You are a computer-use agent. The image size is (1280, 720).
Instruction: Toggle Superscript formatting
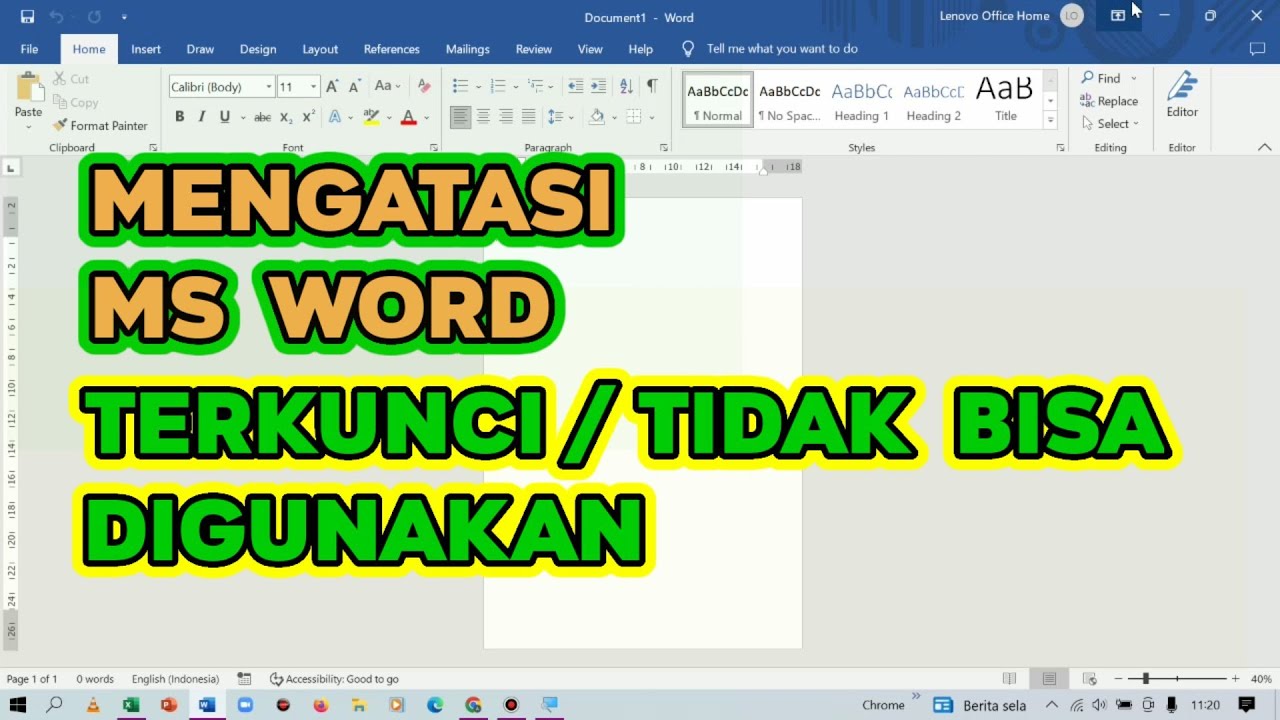click(309, 117)
